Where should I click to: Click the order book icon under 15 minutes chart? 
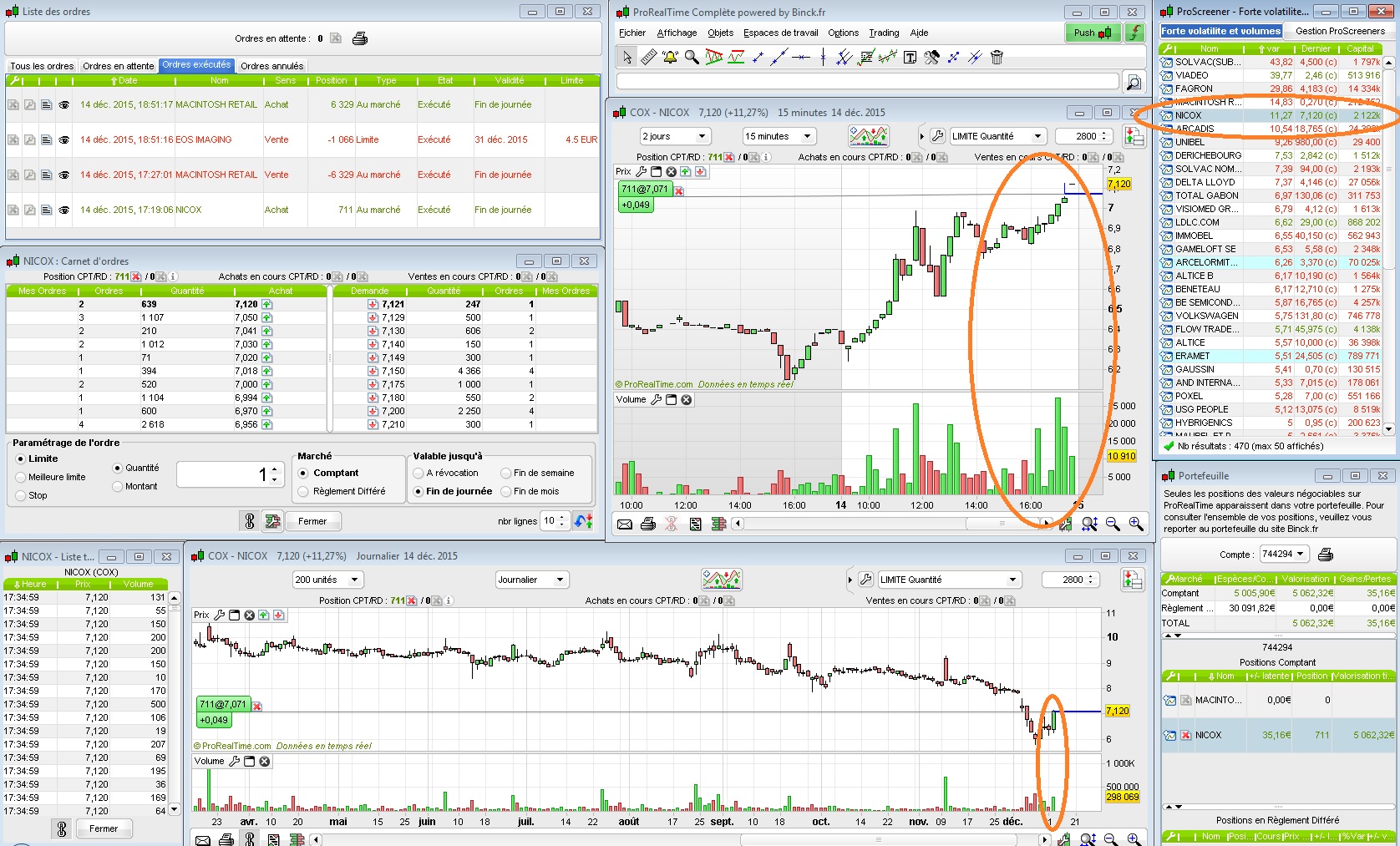click(718, 524)
